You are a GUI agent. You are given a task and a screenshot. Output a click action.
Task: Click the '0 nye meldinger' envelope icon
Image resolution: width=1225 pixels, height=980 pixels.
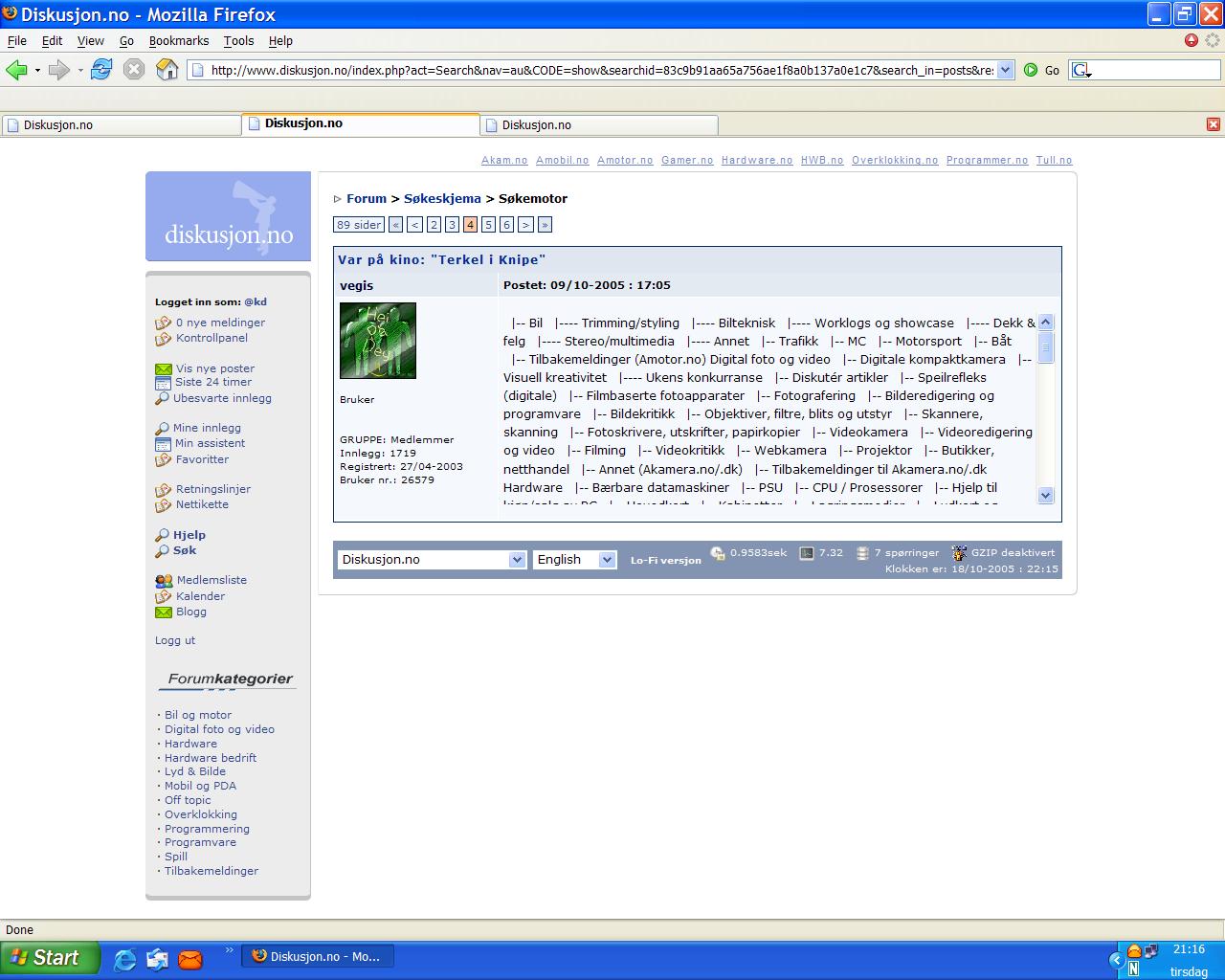point(164,323)
